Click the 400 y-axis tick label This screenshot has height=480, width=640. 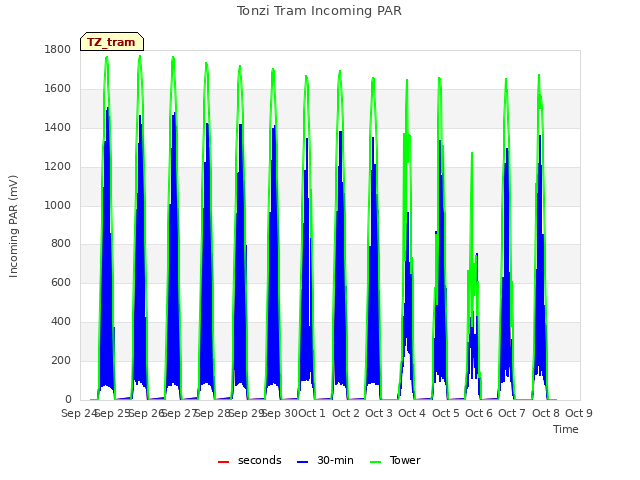pyautogui.click(x=61, y=322)
